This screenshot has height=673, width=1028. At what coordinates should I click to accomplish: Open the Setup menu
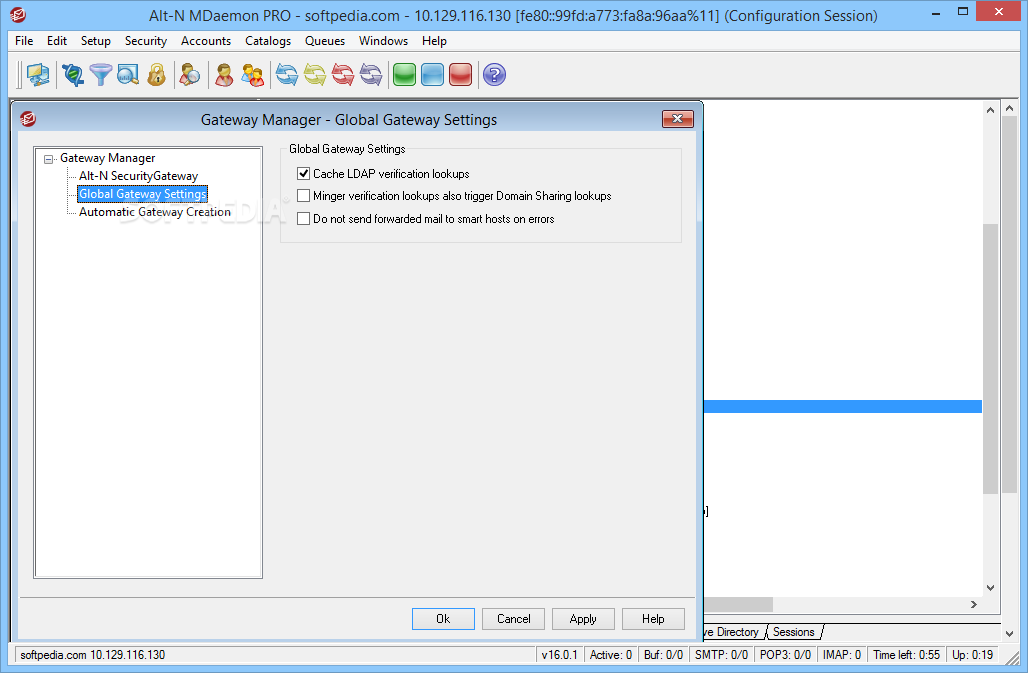[x=96, y=41]
